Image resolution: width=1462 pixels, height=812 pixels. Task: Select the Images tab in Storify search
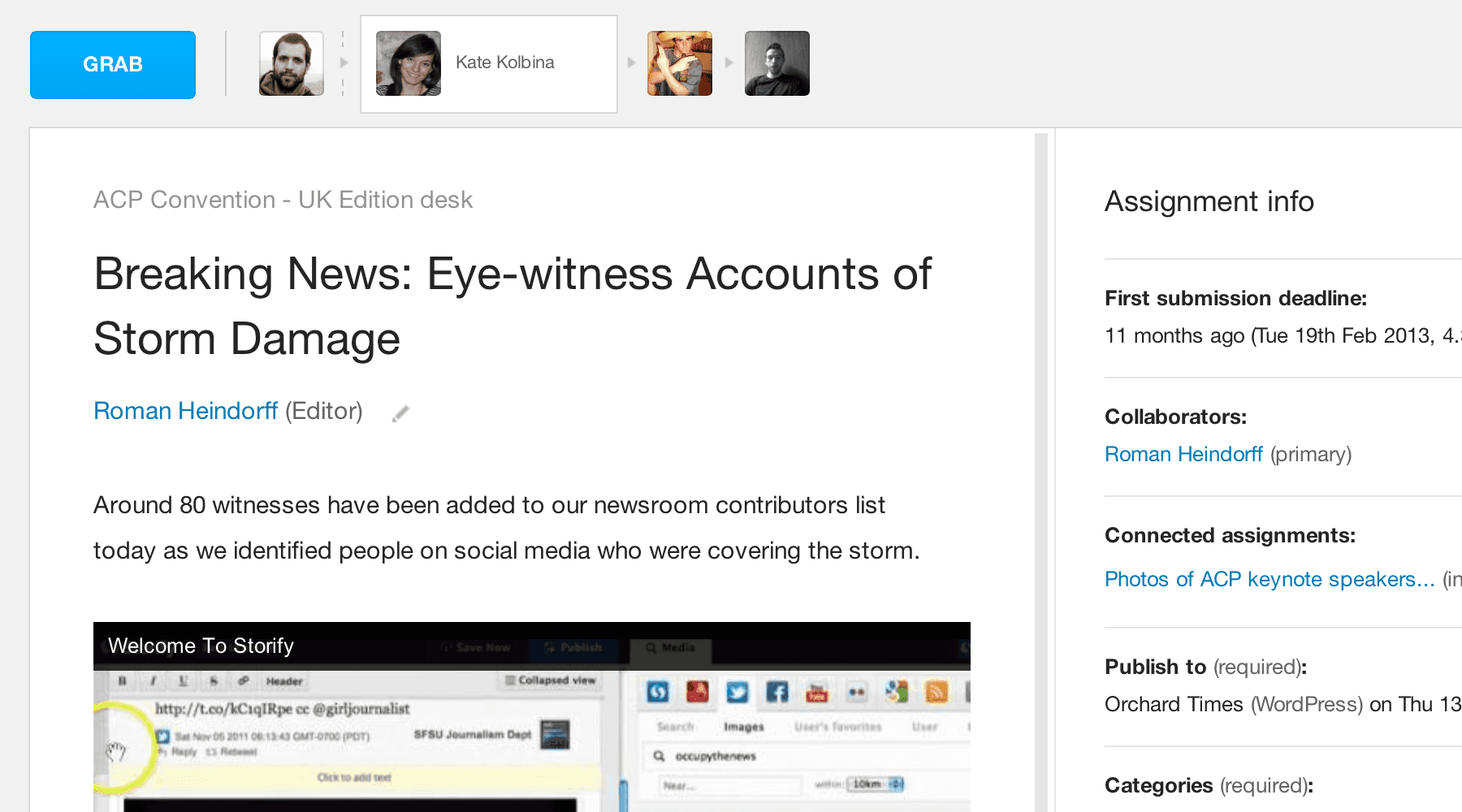pyautogui.click(x=743, y=727)
